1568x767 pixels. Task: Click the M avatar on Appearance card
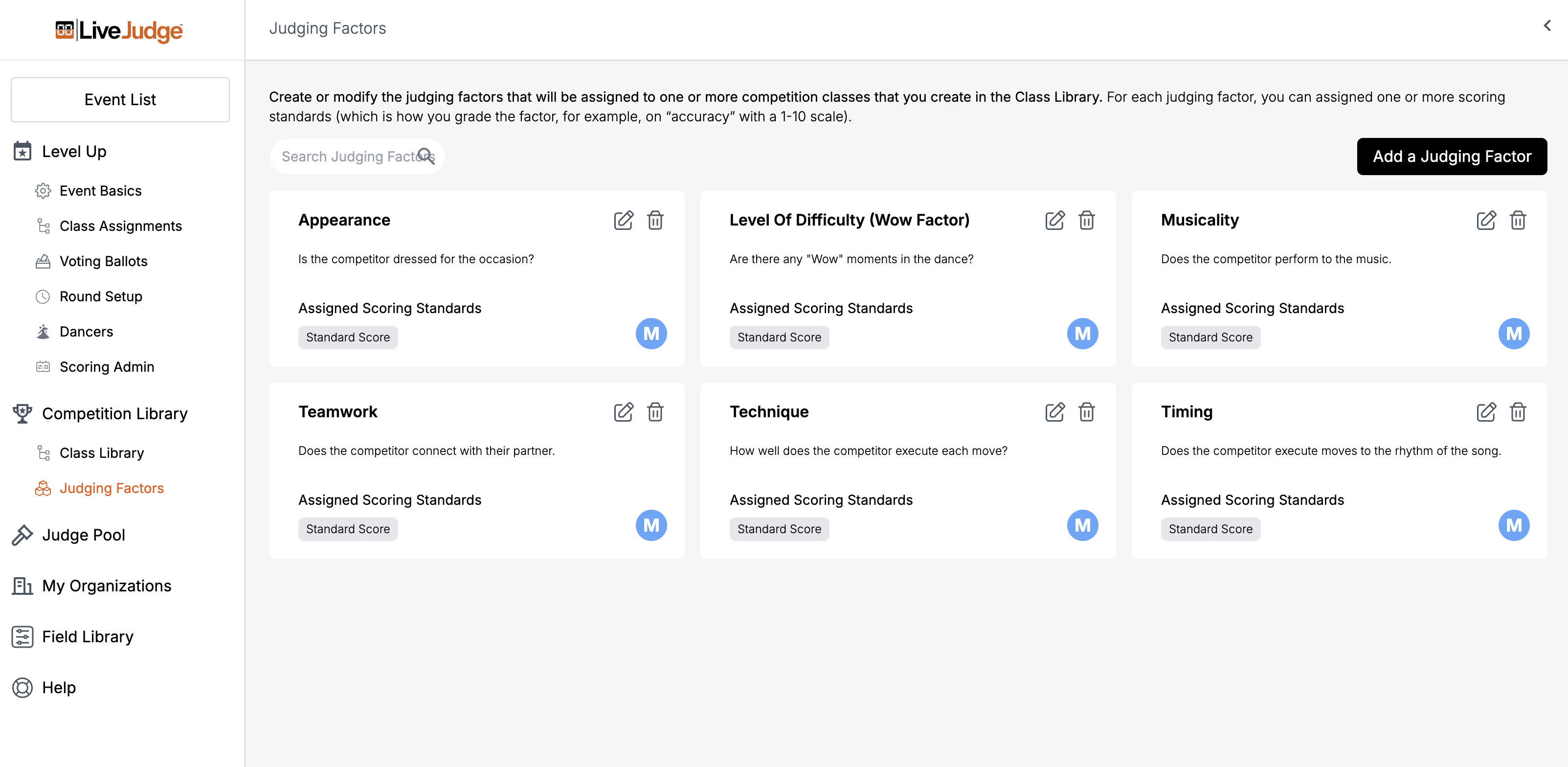[x=650, y=334]
